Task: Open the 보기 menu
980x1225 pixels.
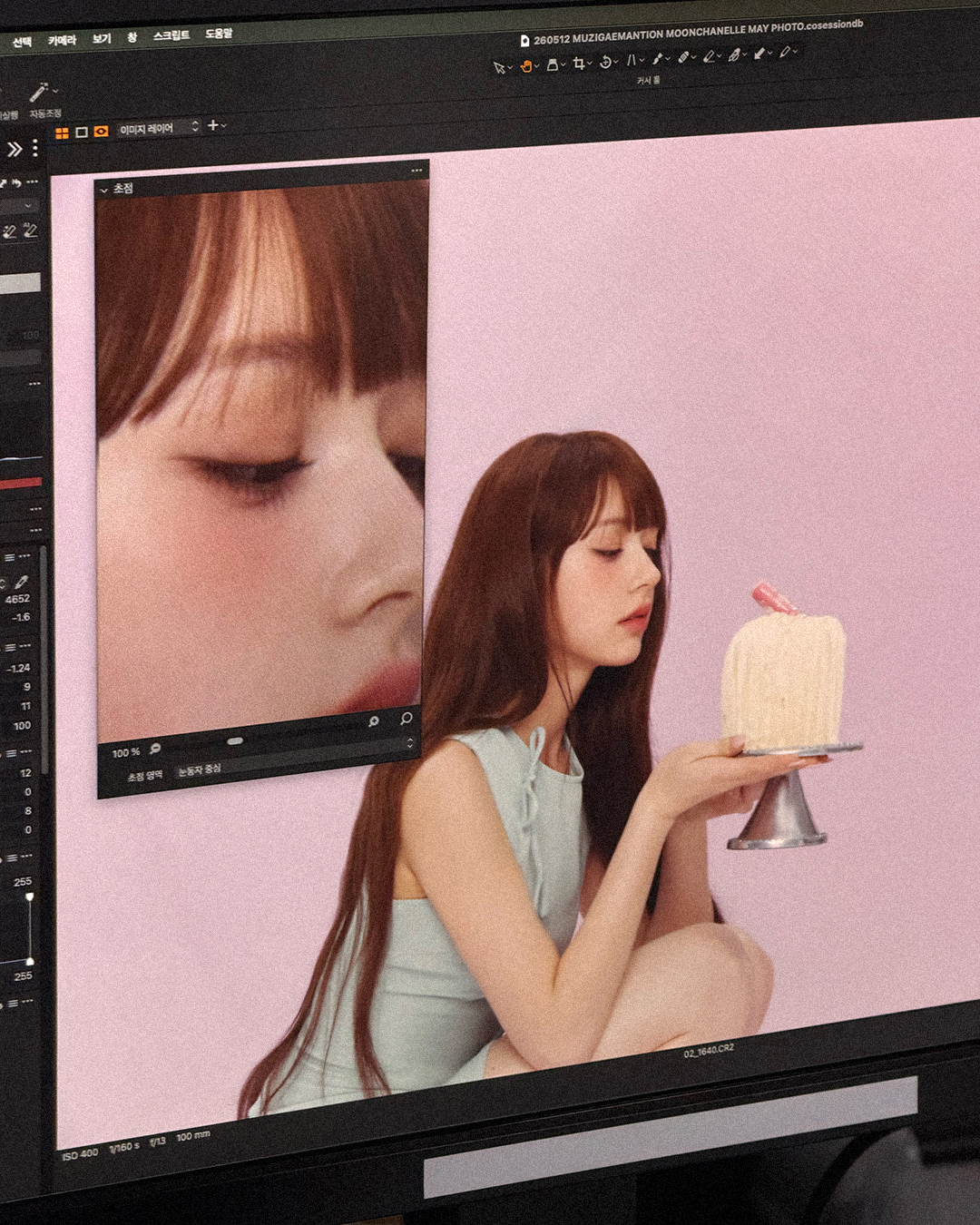Action: click(102, 38)
